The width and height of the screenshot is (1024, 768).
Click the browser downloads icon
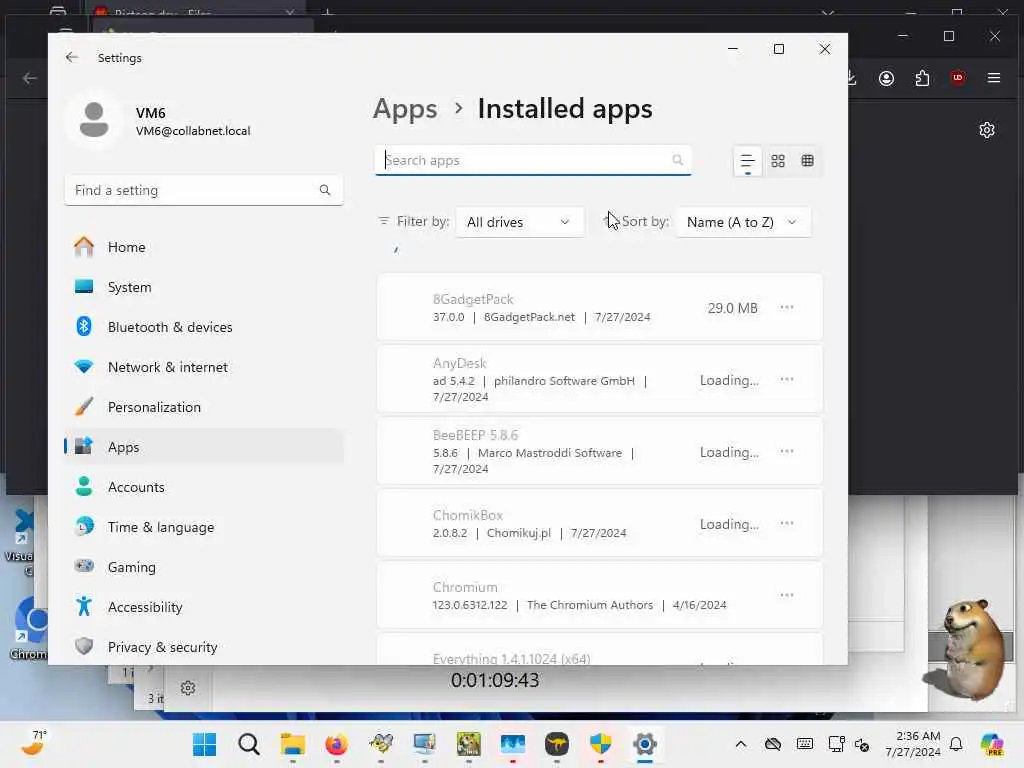[852, 78]
